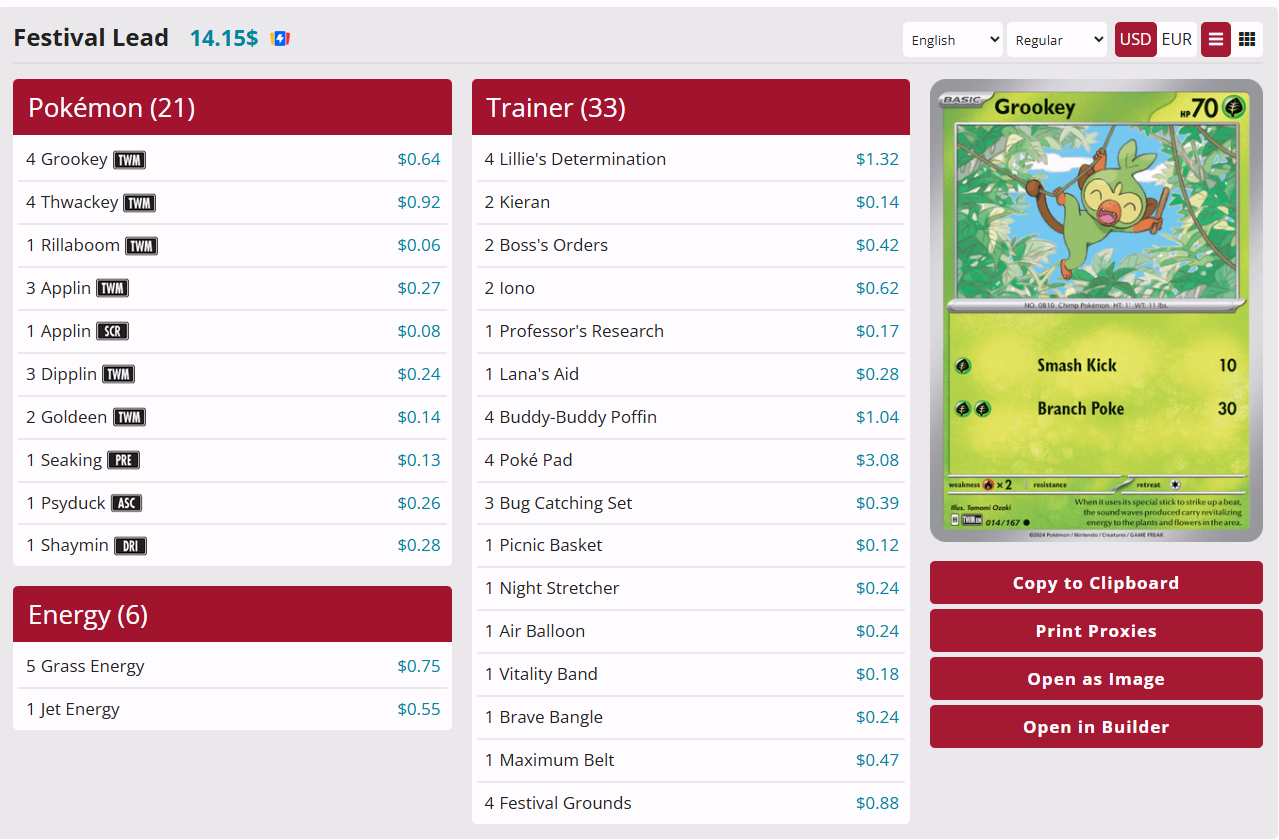Switch to list view icon
The image size is (1279, 840).
tap(1216, 39)
